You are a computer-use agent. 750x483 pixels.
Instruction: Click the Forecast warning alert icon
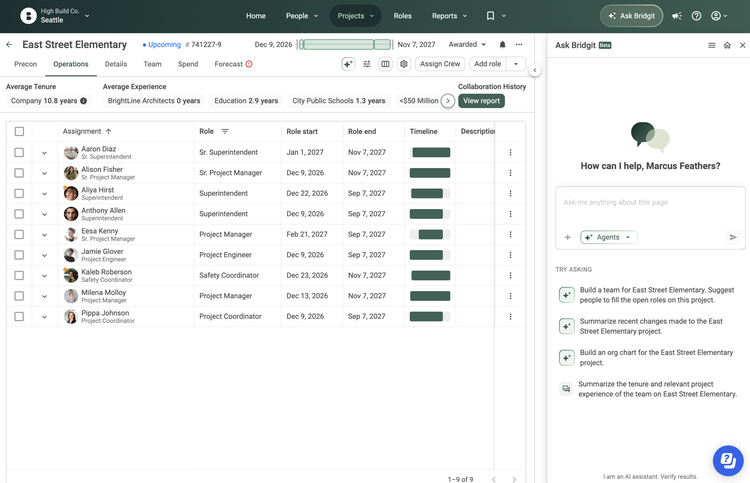pos(249,64)
